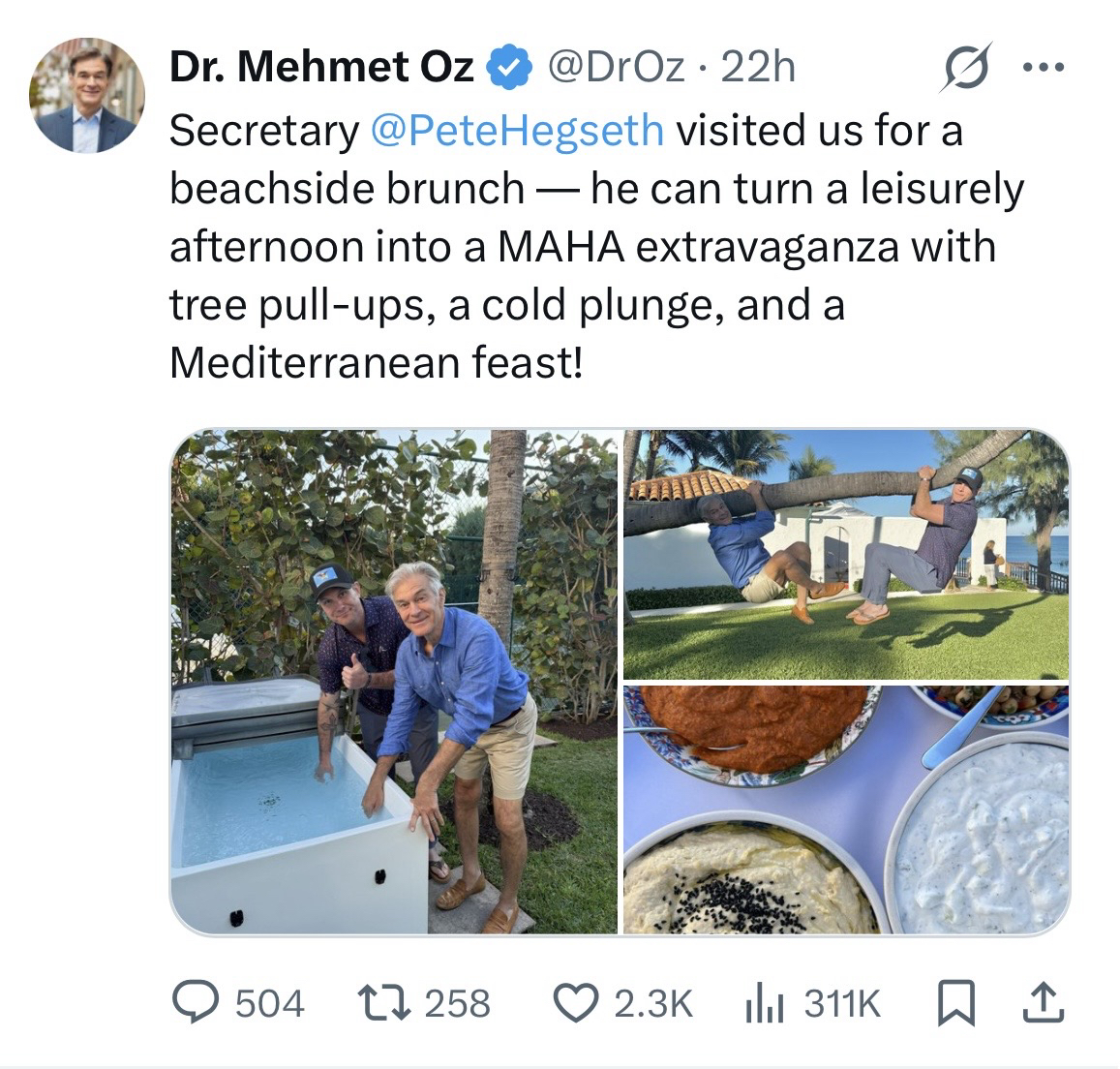Click the post text about beachside brunch

point(581,247)
